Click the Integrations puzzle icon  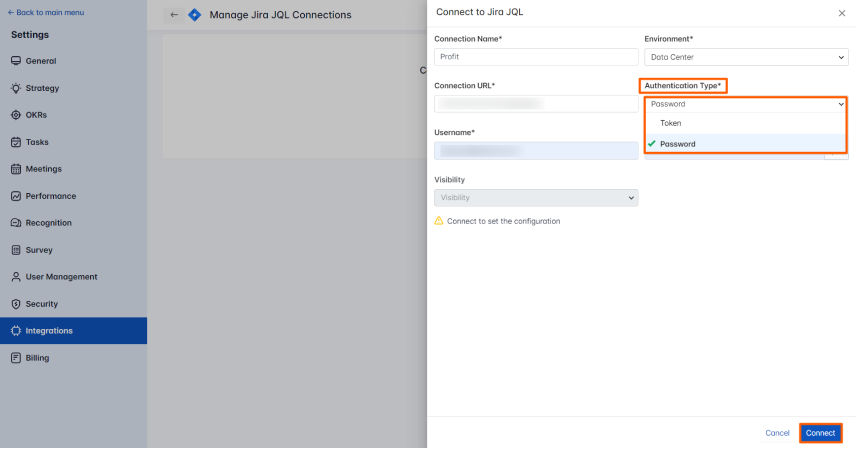16,331
